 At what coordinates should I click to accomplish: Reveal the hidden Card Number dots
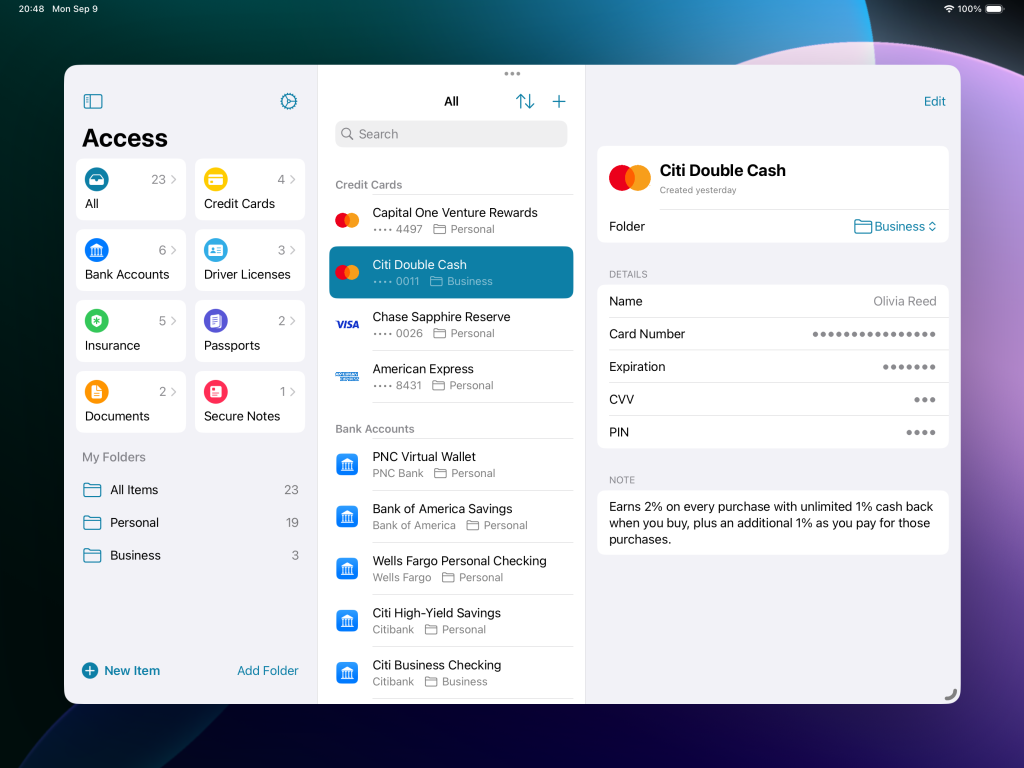[x=873, y=334]
